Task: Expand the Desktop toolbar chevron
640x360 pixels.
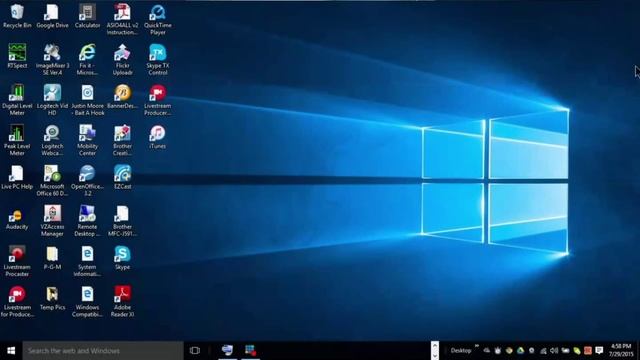Action: tap(477, 346)
